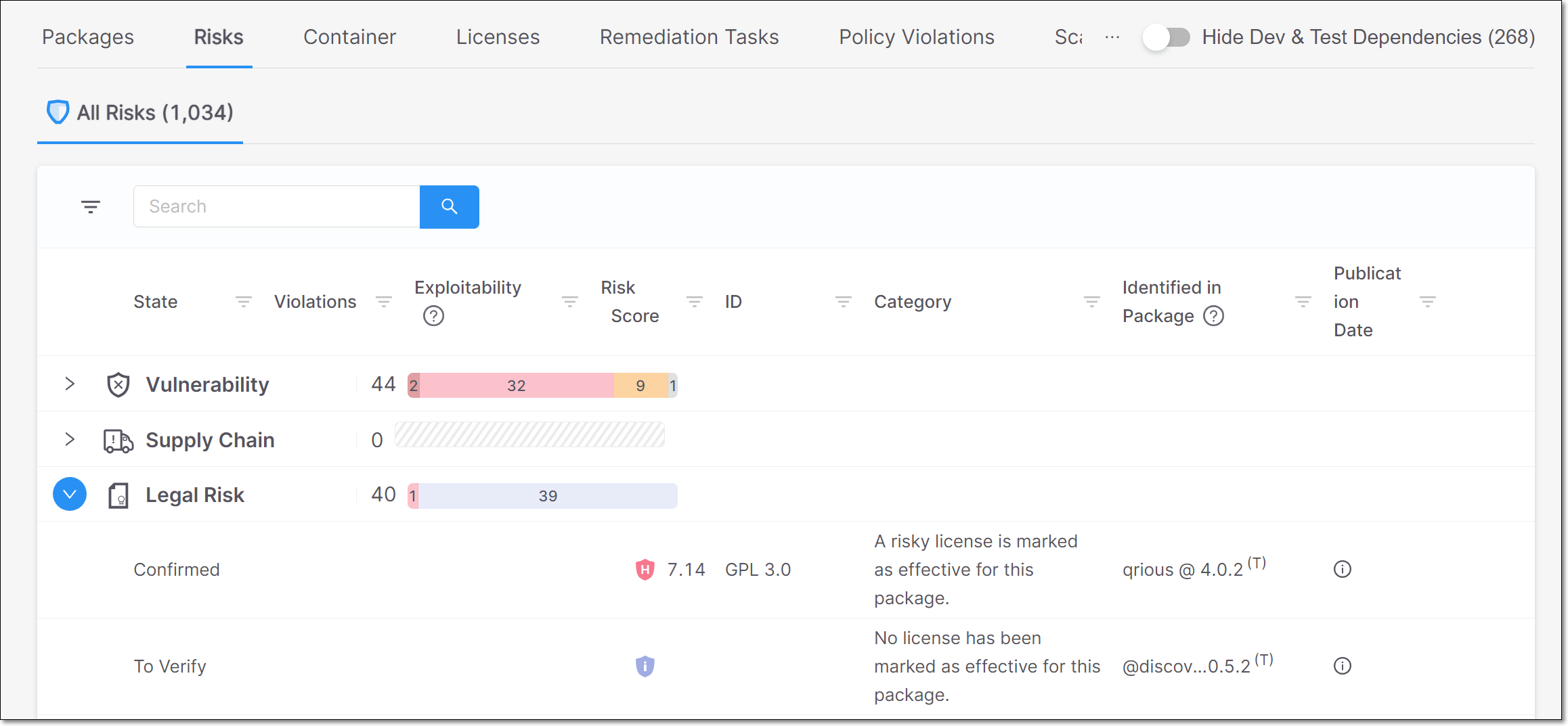
Task: Show more tabs via ellipsis button
Action: pyautogui.click(x=1112, y=37)
